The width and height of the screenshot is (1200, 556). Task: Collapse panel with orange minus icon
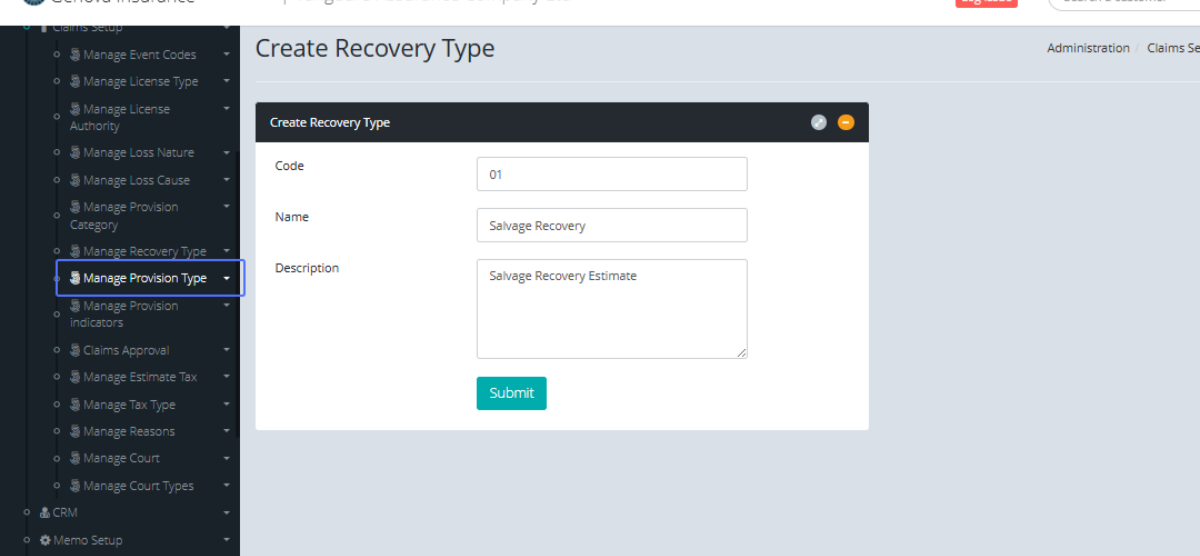[x=846, y=123]
